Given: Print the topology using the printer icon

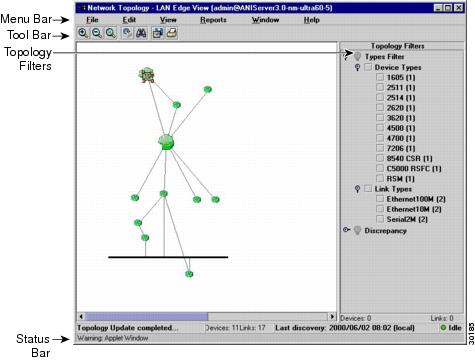Looking at the screenshot, I should (172, 33).
